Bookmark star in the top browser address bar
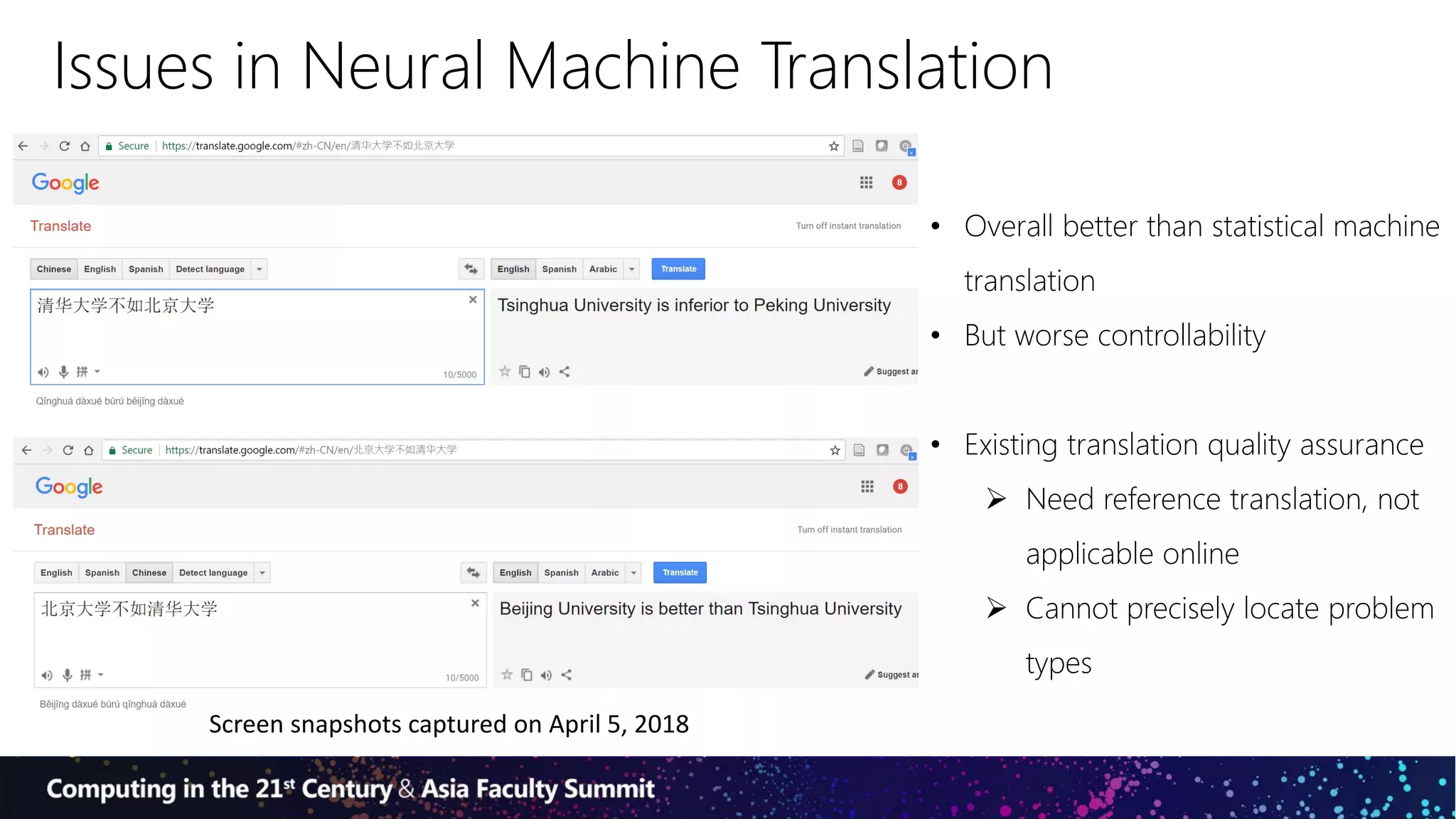This screenshot has height=819, width=1456. click(x=834, y=146)
